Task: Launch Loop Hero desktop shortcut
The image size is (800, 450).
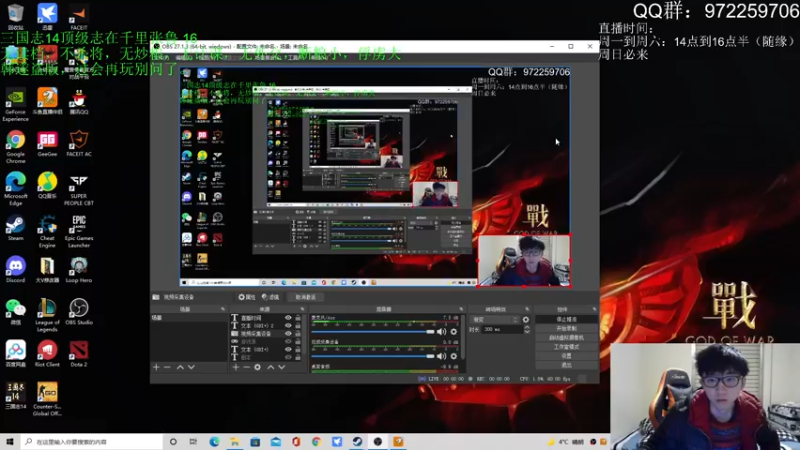Action: pyautogui.click(x=79, y=270)
